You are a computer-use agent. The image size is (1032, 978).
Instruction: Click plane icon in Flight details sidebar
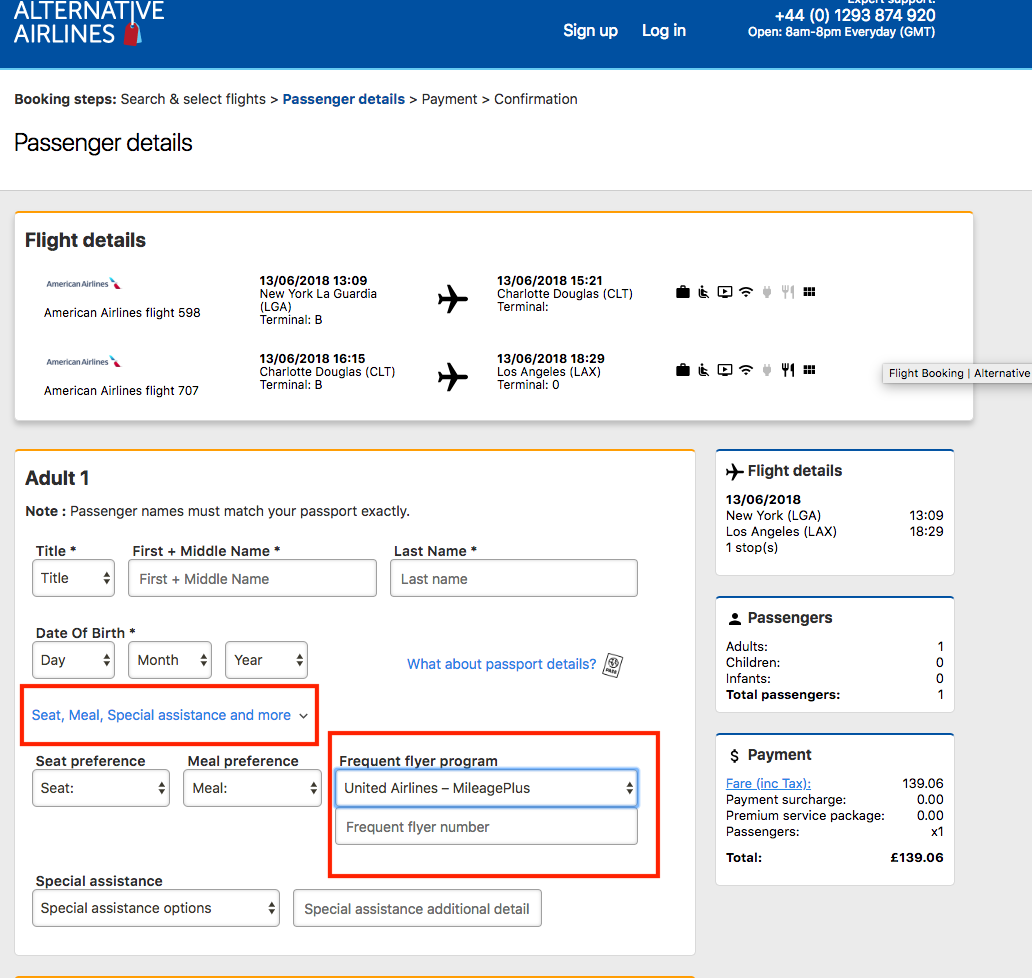(735, 471)
